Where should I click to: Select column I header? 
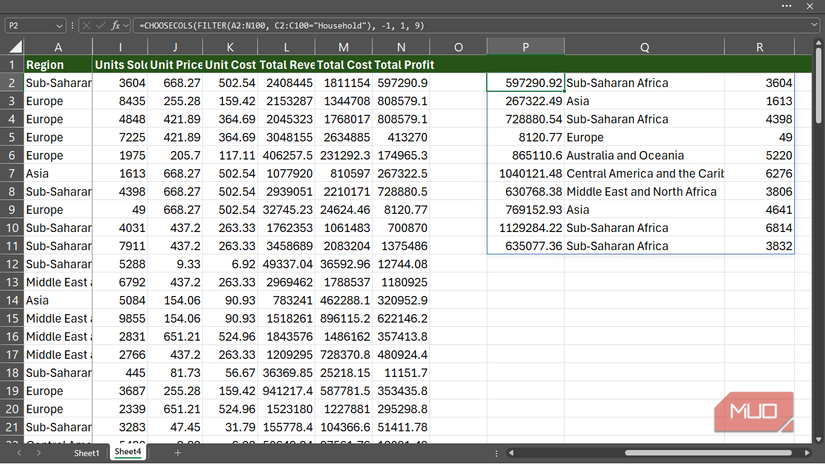pos(120,47)
